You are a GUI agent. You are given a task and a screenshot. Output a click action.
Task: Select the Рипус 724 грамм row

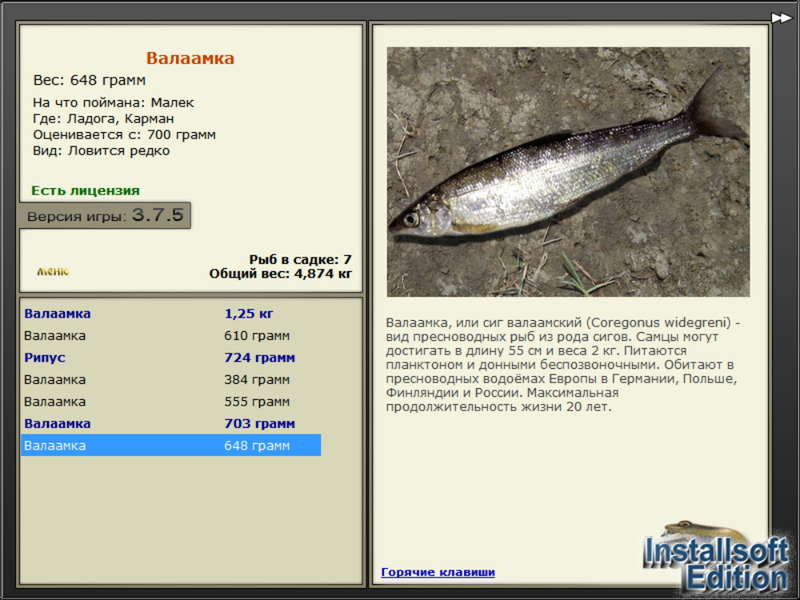pos(171,358)
